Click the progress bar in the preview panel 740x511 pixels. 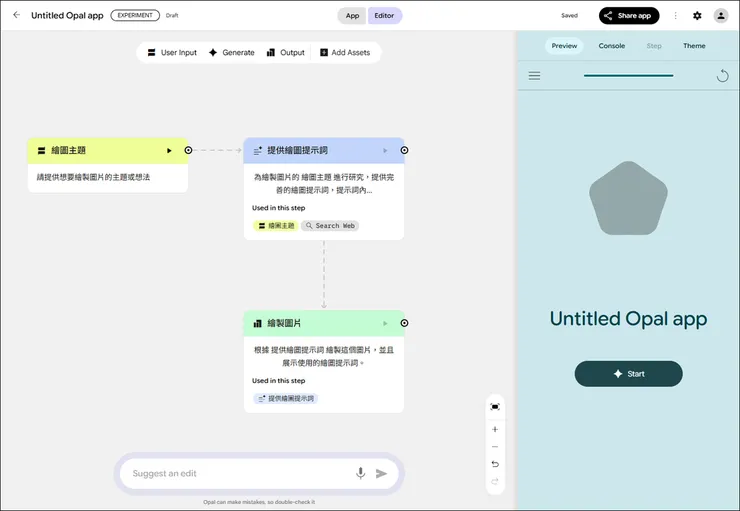click(628, 75)
